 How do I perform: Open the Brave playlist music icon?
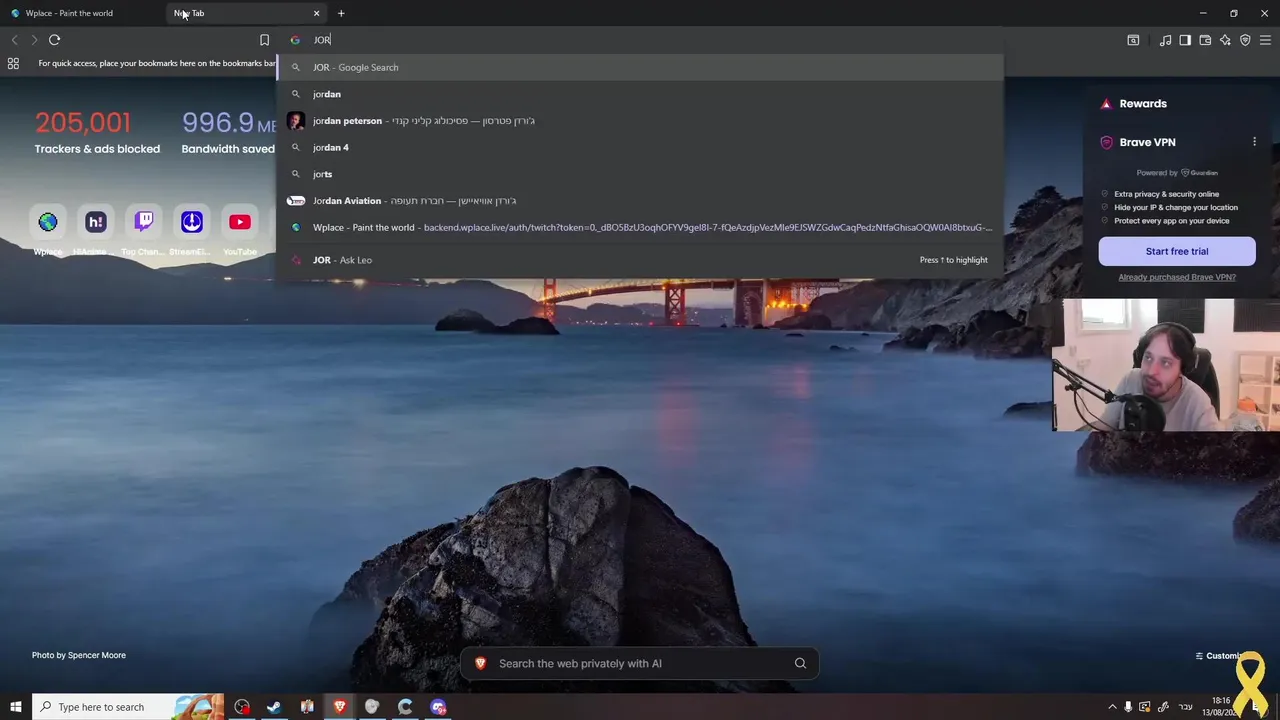(x=1165, y=40)
